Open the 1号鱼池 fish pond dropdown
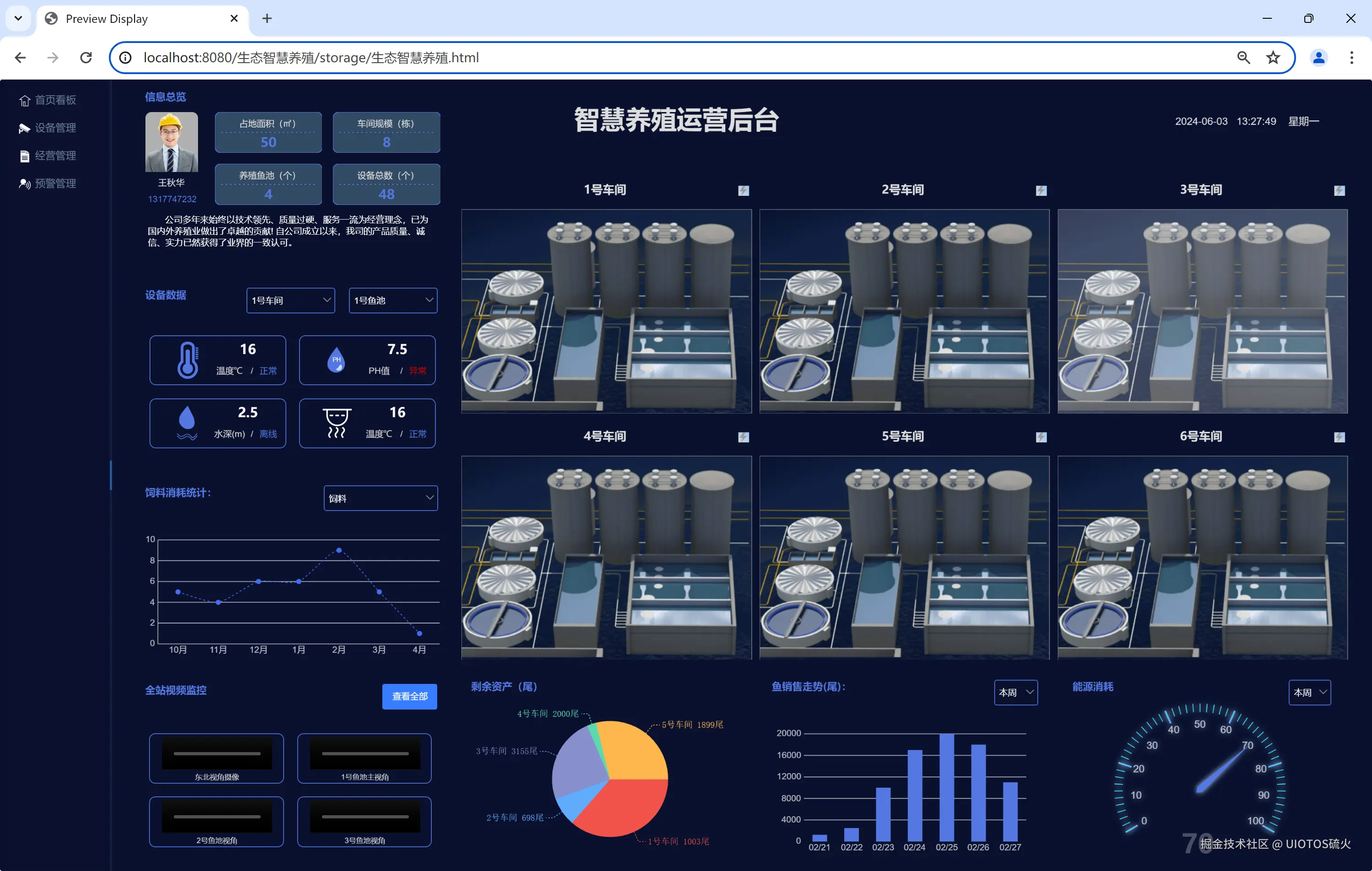1372x871 pixels. tap(392, 301)
